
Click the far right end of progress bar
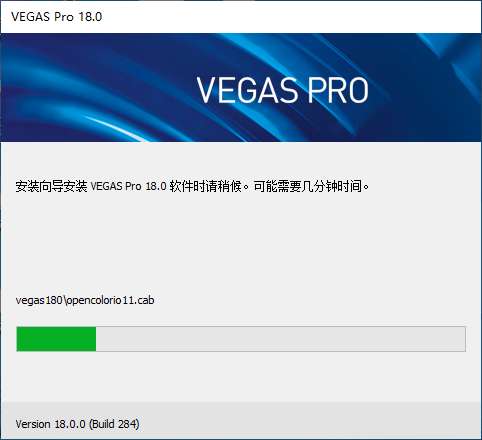pos(462,339)
